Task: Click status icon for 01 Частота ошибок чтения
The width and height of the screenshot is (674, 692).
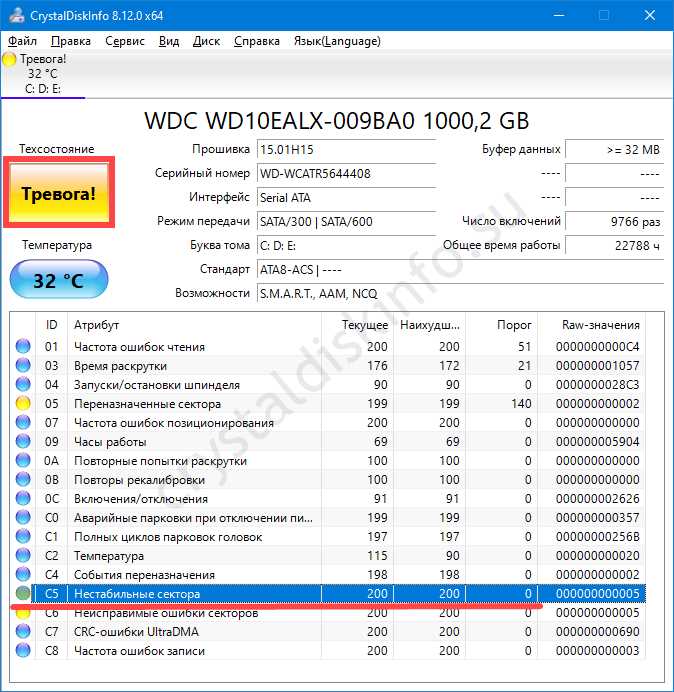Action: 23,346
